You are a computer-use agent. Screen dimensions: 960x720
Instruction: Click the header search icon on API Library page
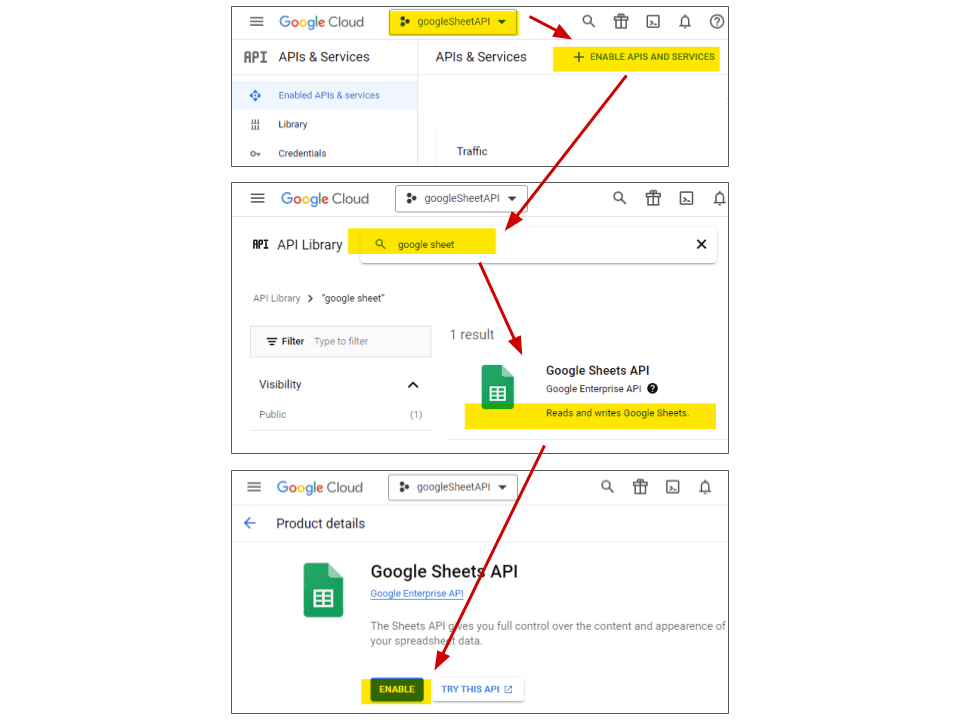(x=620, y=198)
